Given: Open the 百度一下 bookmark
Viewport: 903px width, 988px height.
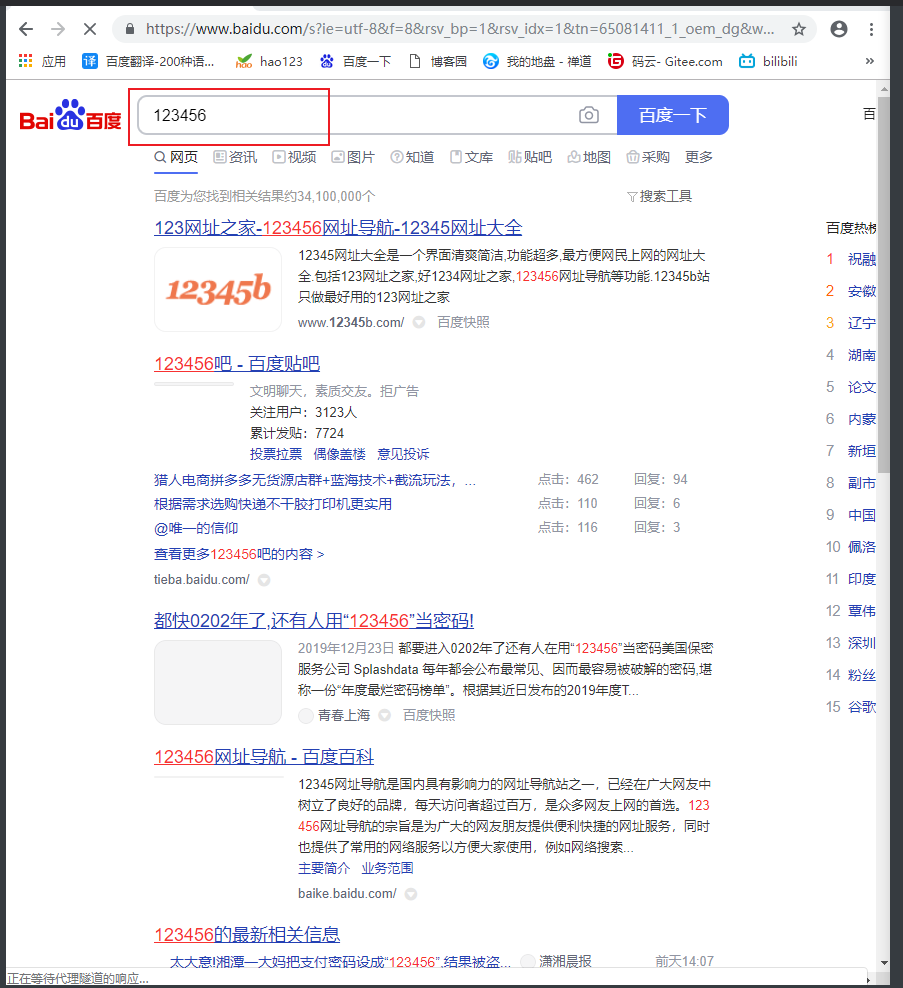Looking at the screenshot, I should pyautogui.click(x=355, y=61).
